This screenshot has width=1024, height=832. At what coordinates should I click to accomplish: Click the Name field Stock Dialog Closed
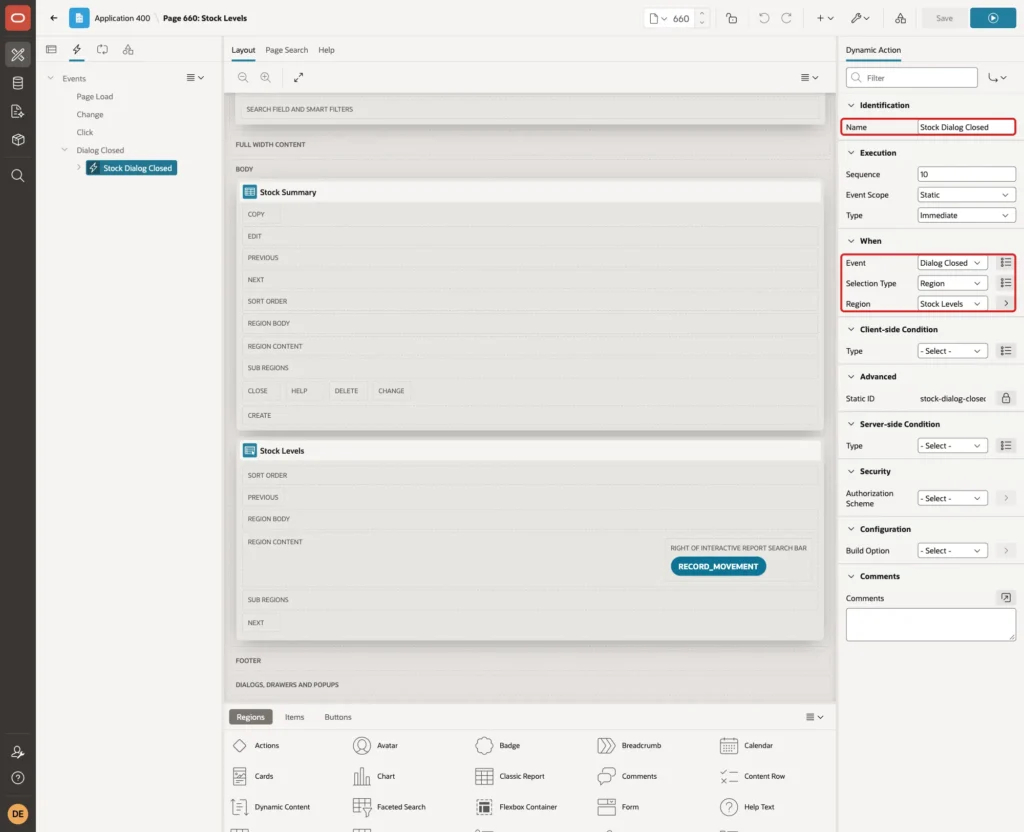pos(966,127)
